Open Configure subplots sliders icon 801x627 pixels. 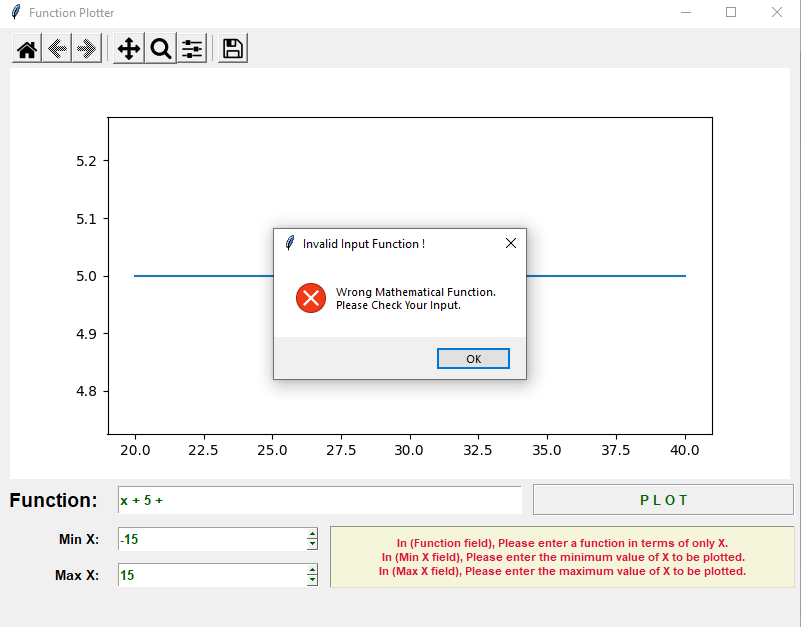(x=192, y=49)
